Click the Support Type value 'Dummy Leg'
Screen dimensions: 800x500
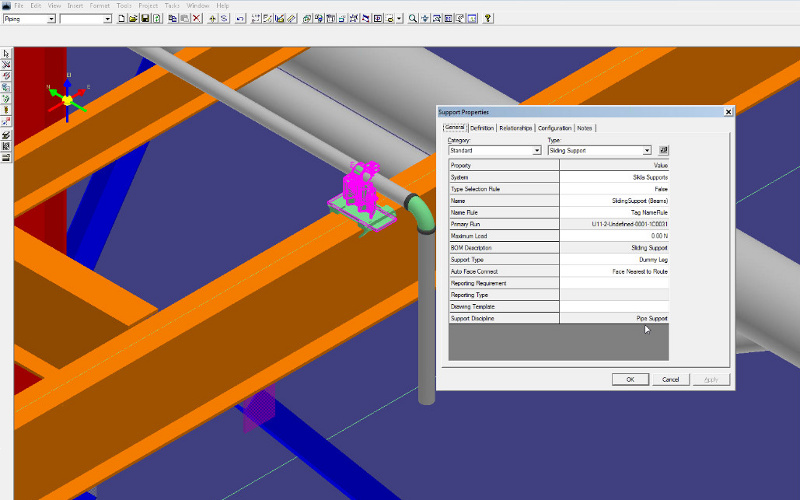pyautogui.click(x=614, y=259)
